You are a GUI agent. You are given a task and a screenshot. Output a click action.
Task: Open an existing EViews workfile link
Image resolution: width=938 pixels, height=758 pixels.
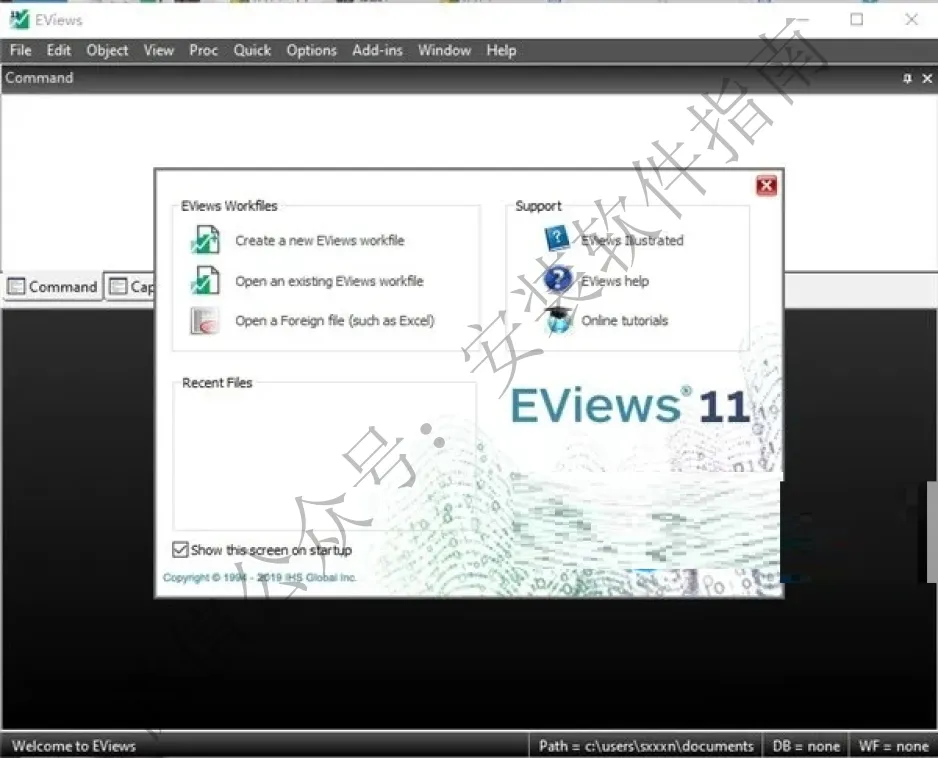pos(329,281)
